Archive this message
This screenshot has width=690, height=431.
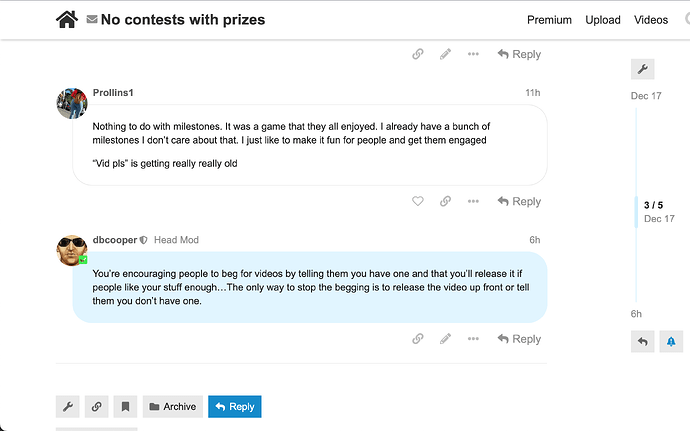172,406
